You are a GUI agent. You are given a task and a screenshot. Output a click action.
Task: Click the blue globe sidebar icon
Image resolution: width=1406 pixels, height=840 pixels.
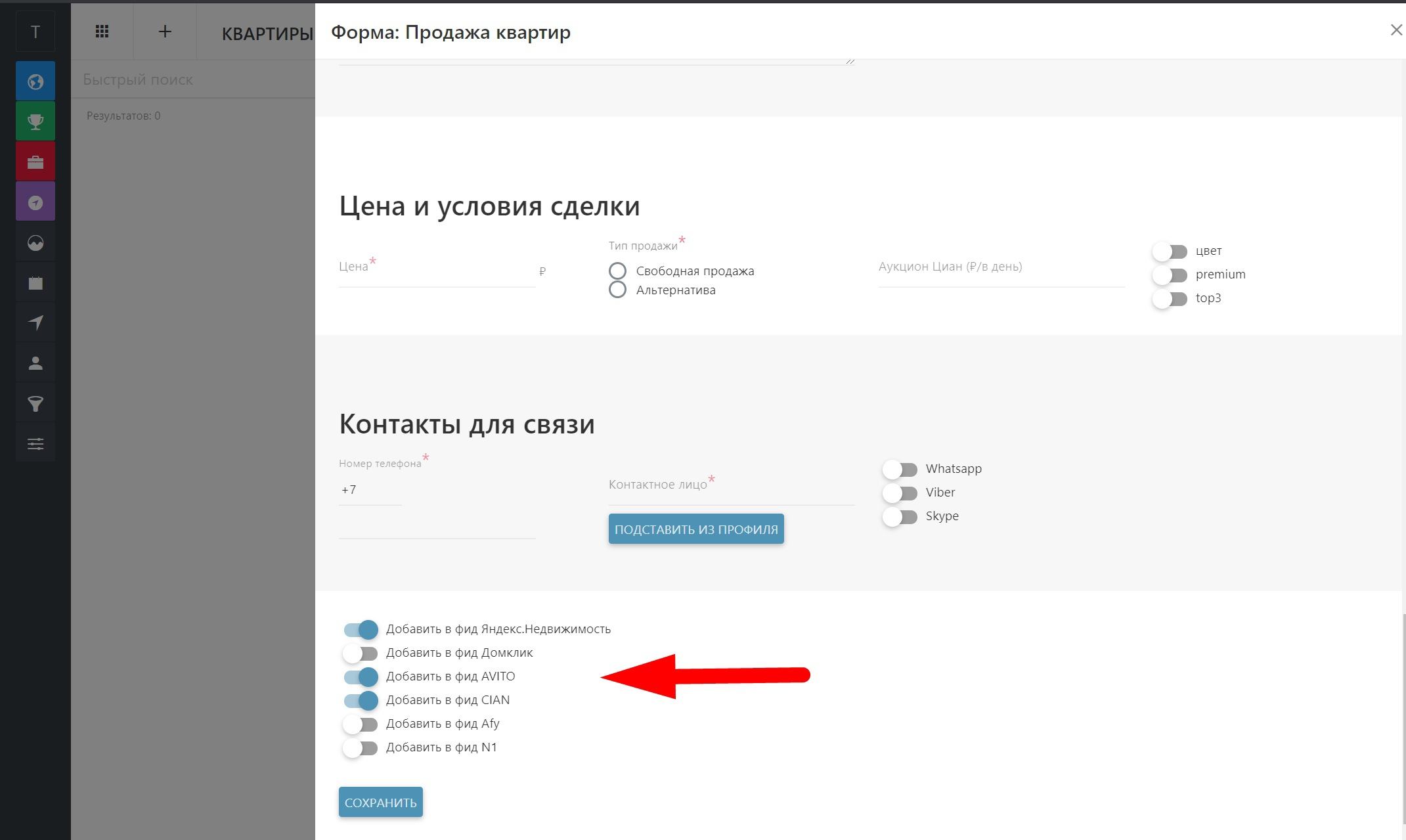click(x=35, y=81)
